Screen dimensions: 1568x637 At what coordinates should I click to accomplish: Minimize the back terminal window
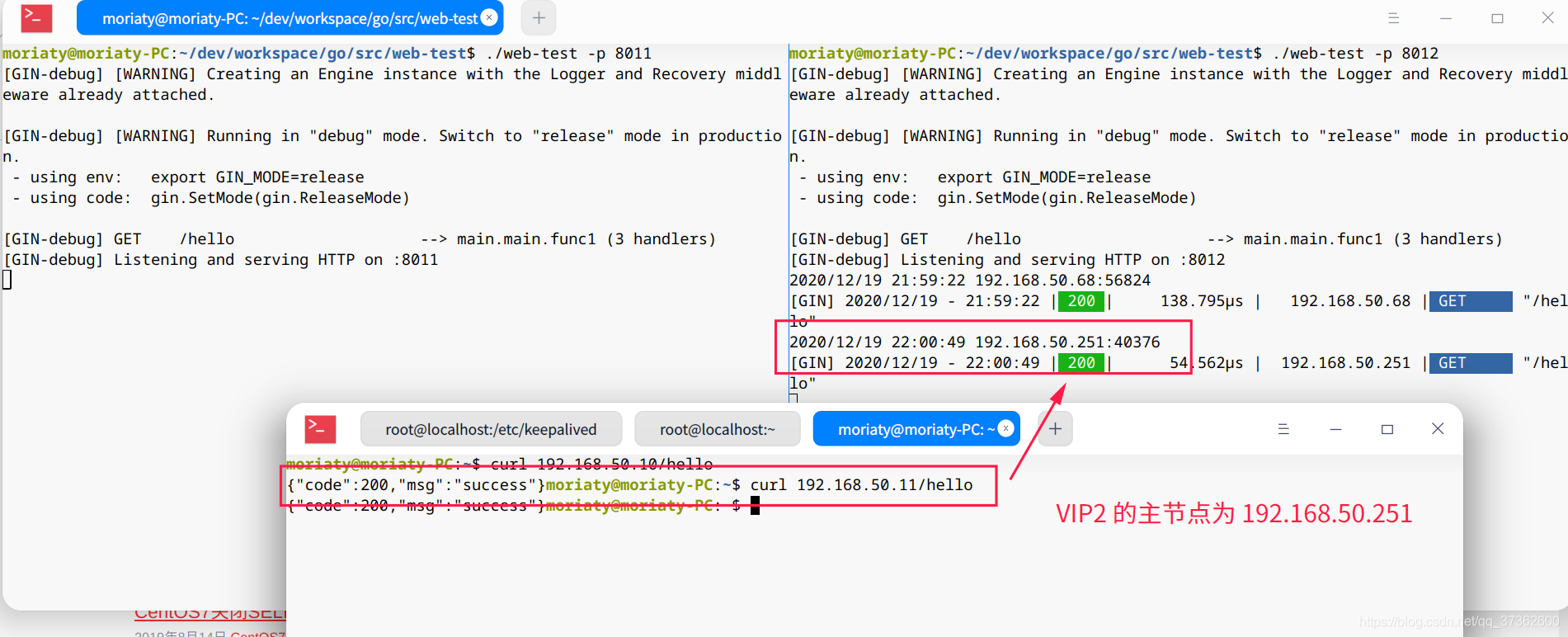coord(1446,18)
